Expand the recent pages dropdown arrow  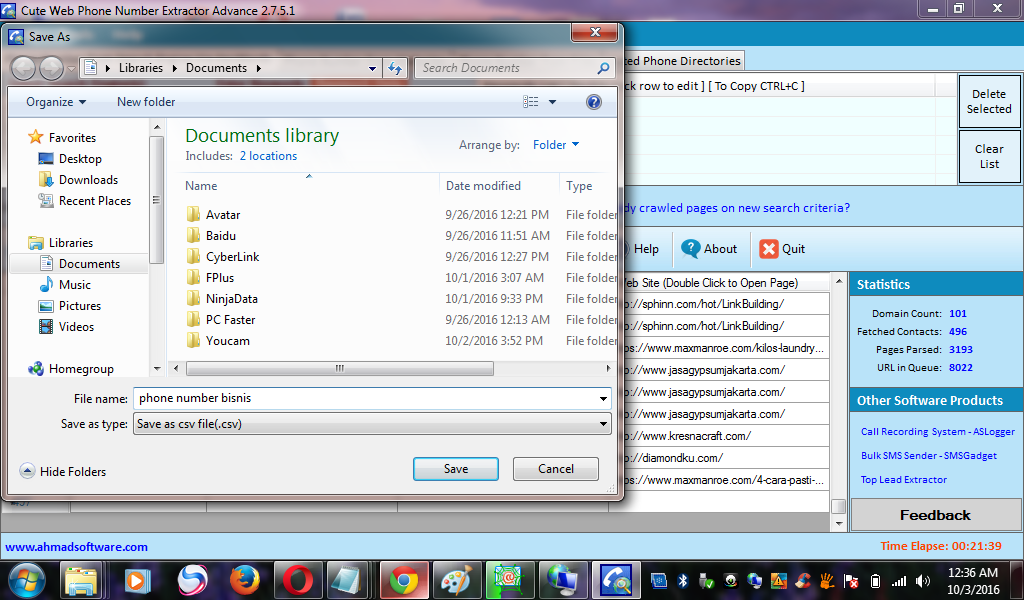[x=71, y=68]
